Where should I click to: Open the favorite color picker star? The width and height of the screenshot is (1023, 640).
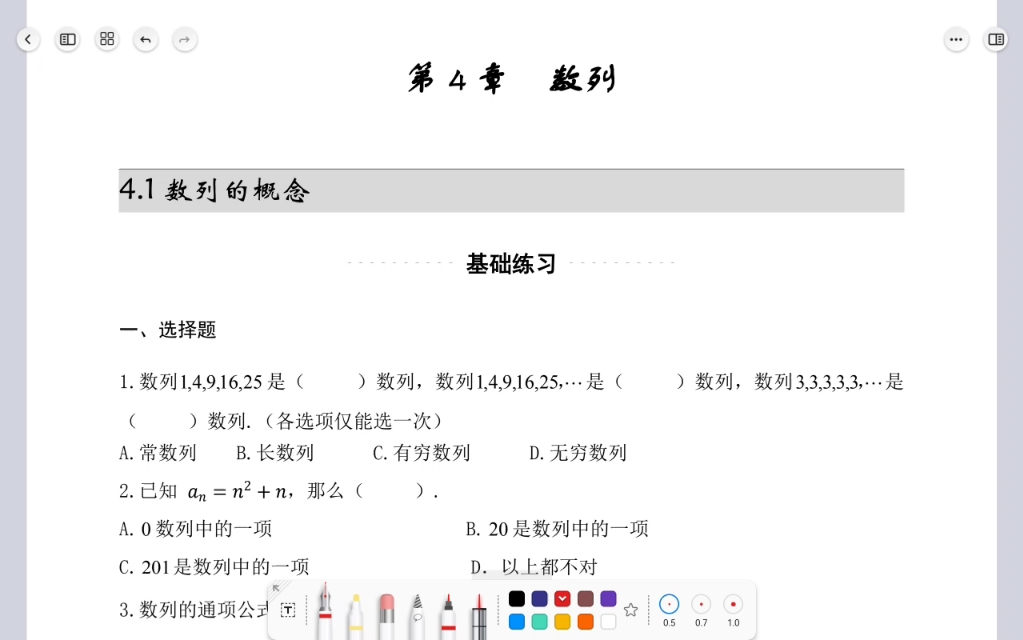click(x=631, y=608)
